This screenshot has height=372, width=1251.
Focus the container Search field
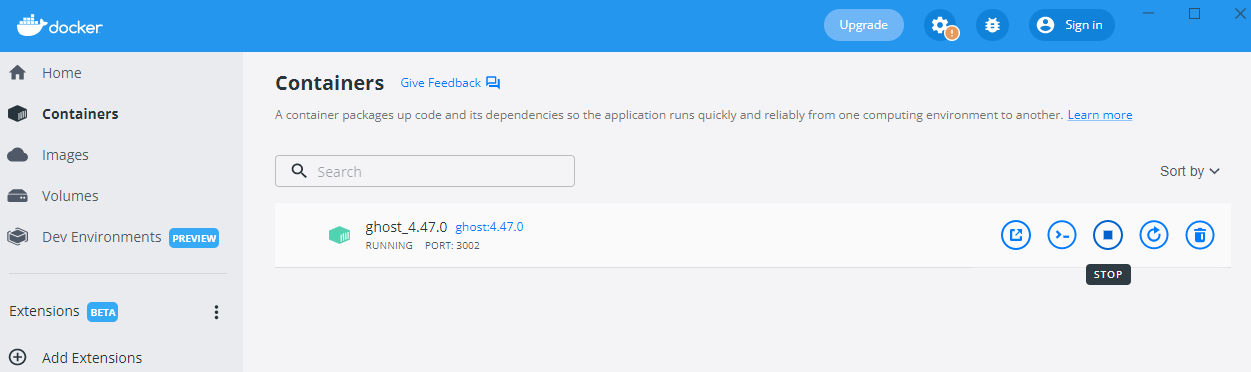pyautogui.click(x=425, y=171)
